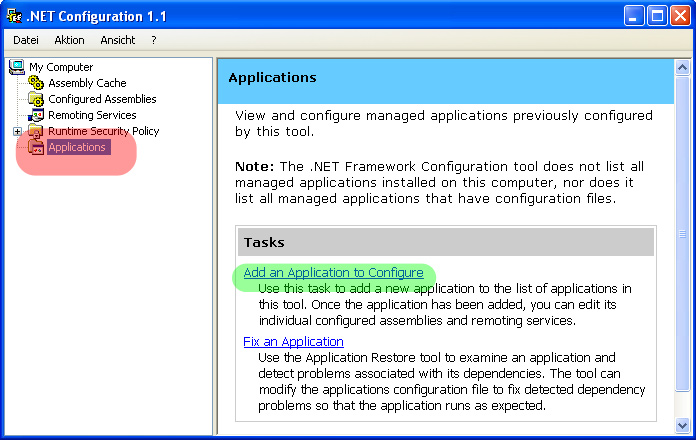696x440 pixels.
Task: Click the Assembly Cache gears icon
Action: point(36,83)
